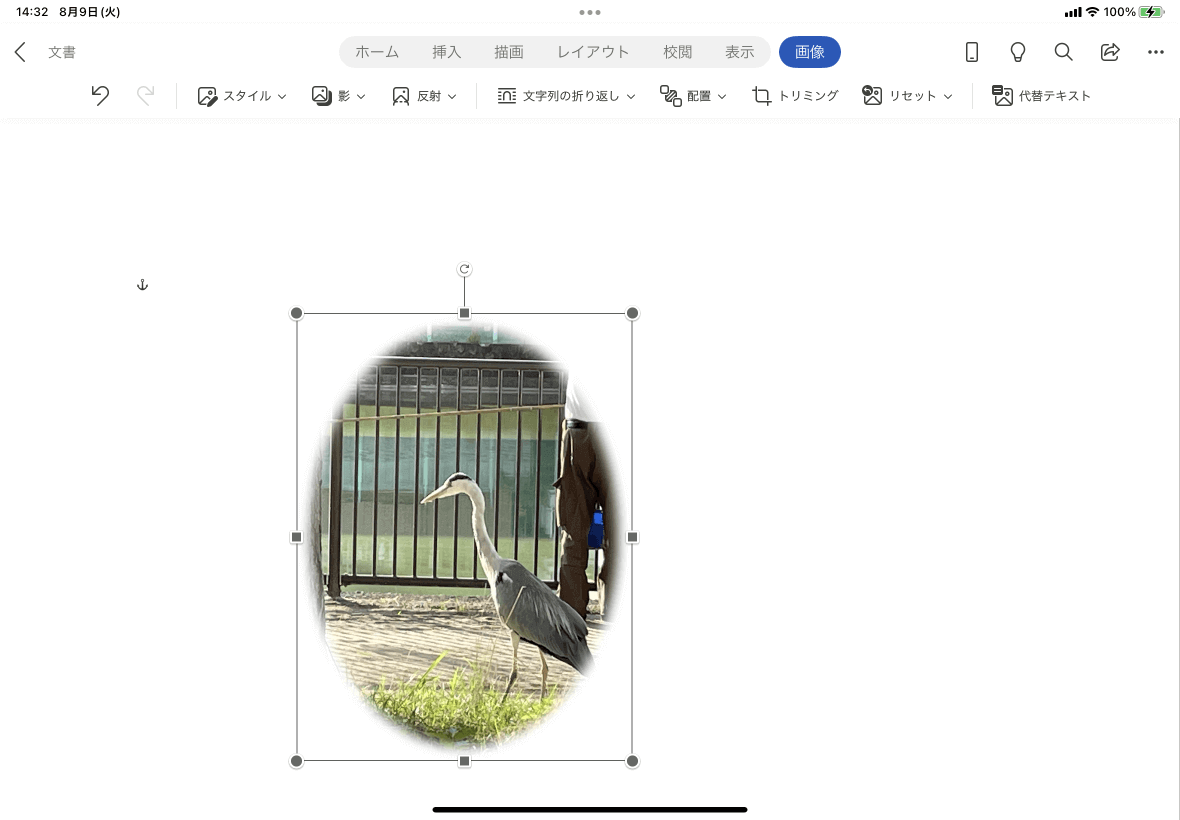Tap the home indicator bar
Viewport: 1180px width, 820px height.
590,809
